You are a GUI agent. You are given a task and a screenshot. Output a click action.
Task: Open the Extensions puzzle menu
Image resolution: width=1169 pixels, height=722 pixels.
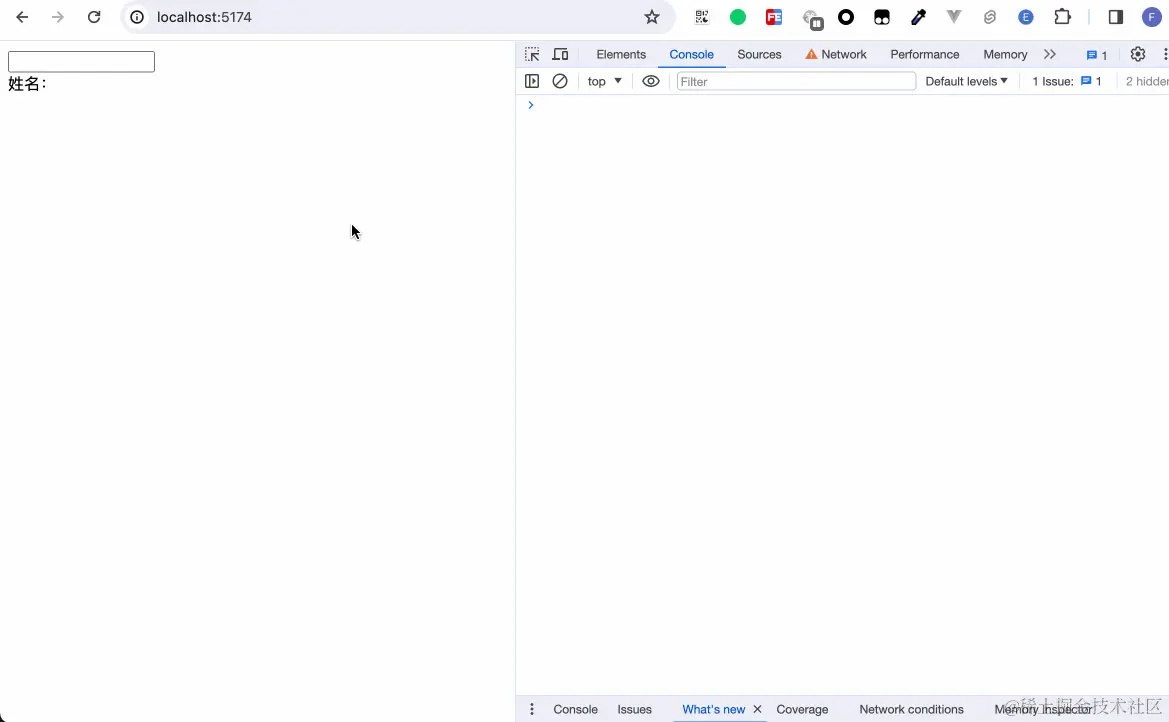coord(1062,17)
